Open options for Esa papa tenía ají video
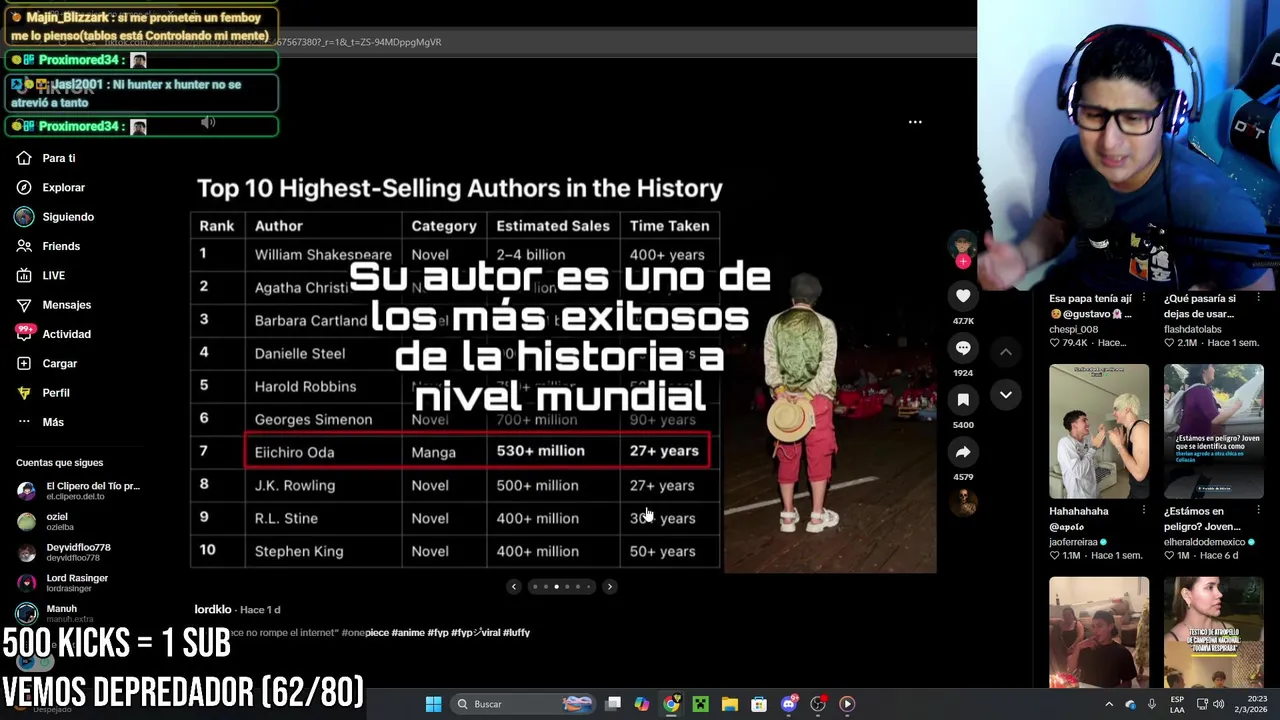 (x=1144, y=298)
